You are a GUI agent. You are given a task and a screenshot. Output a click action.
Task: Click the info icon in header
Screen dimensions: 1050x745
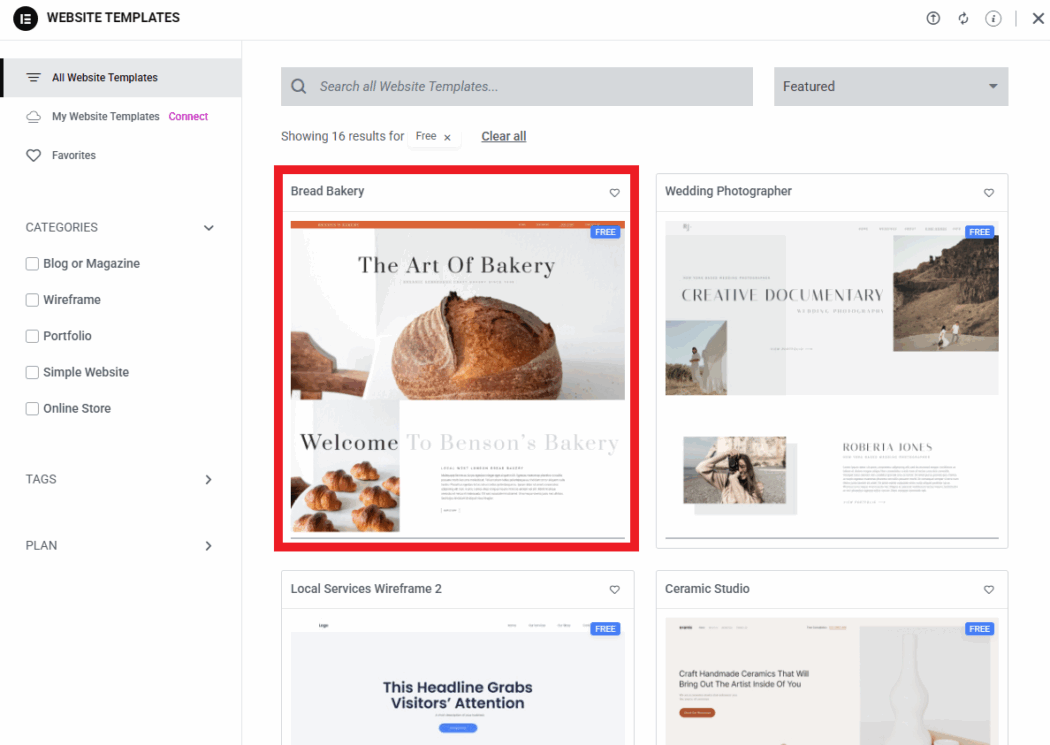(x=993, y=18)
